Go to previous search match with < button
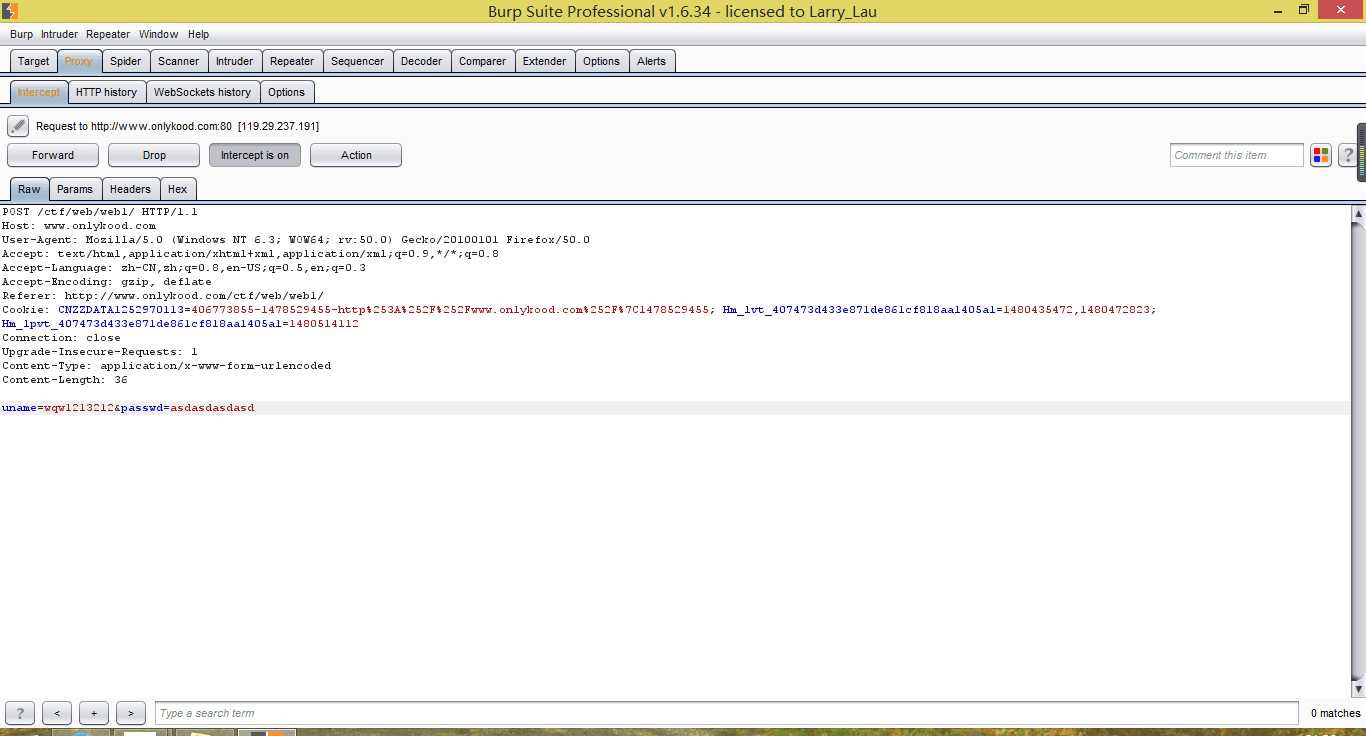The width and height of the screenshot is (1366, 736). click(57, 713)
